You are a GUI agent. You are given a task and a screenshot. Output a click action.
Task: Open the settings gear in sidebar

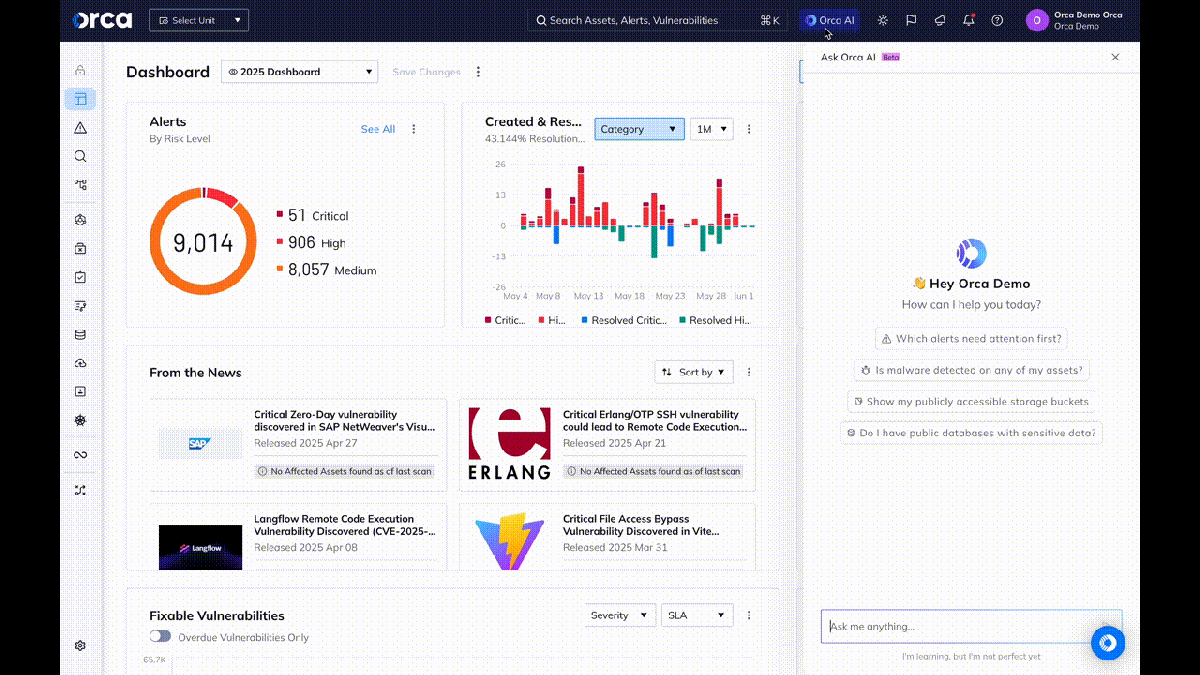[80, 646]
